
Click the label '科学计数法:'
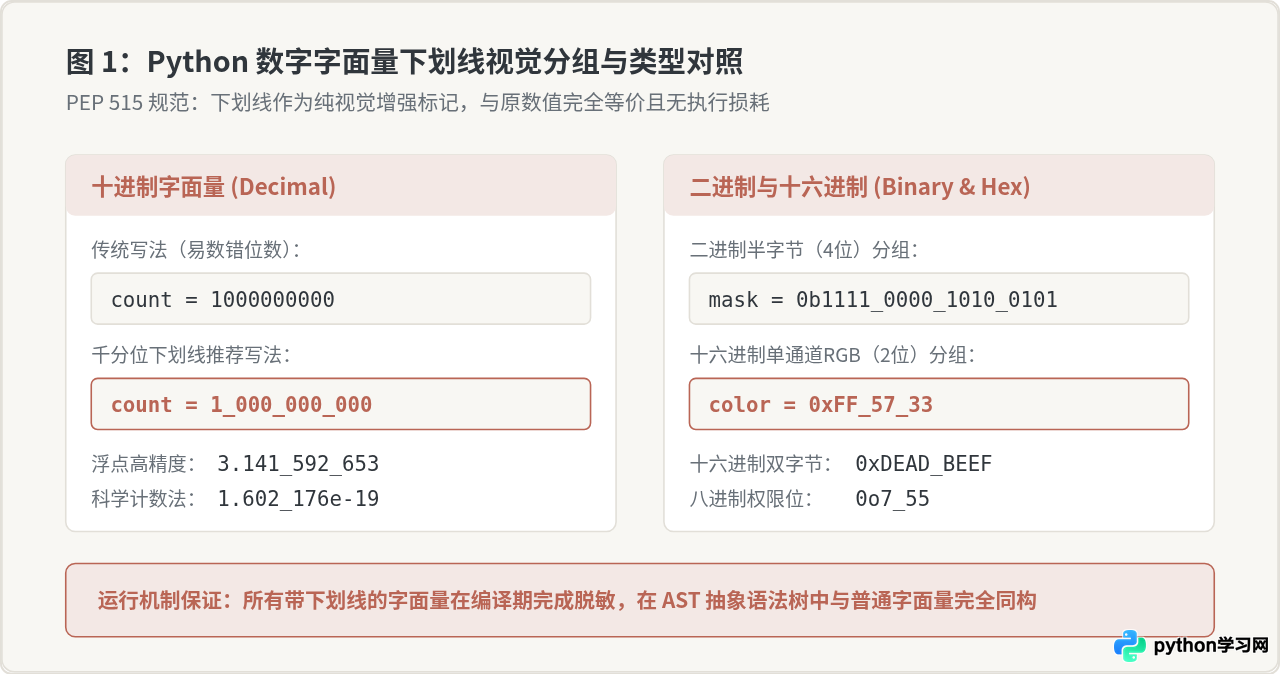[x=144, y=499]
